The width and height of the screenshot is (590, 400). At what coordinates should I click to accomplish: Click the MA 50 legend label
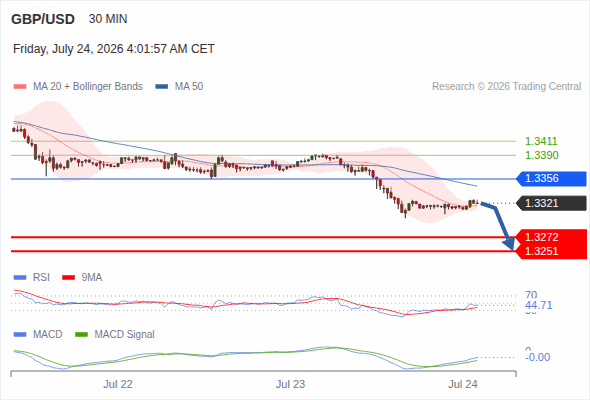[189, 87]
